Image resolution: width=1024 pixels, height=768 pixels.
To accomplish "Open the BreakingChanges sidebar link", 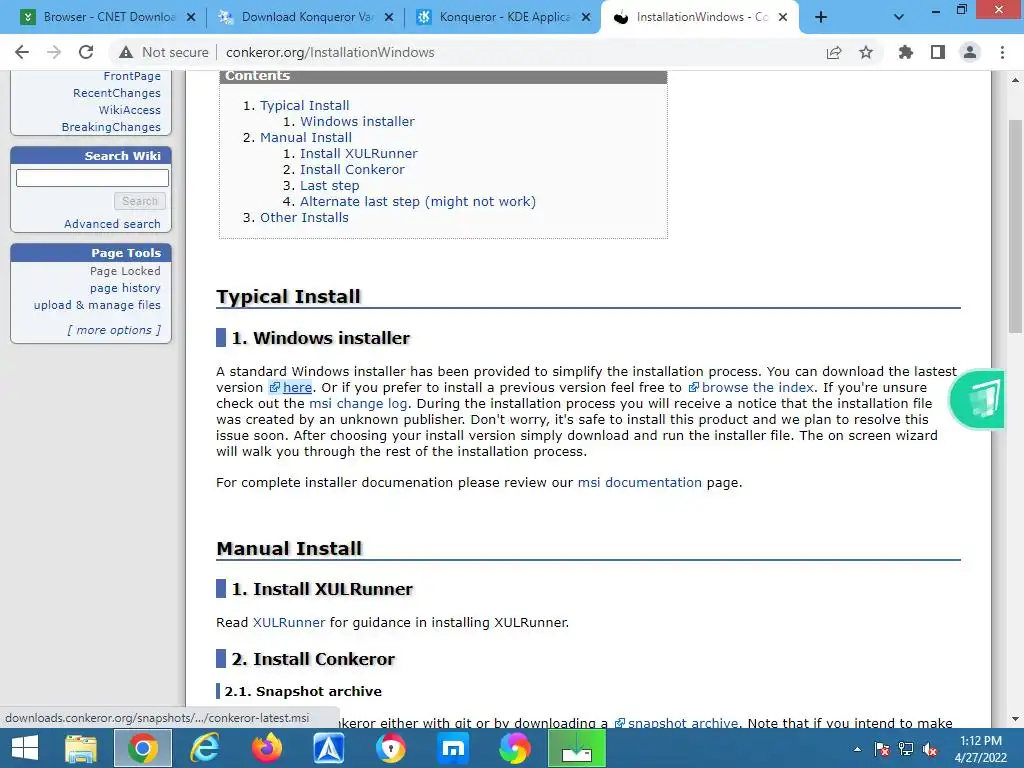I will point(111,127).
